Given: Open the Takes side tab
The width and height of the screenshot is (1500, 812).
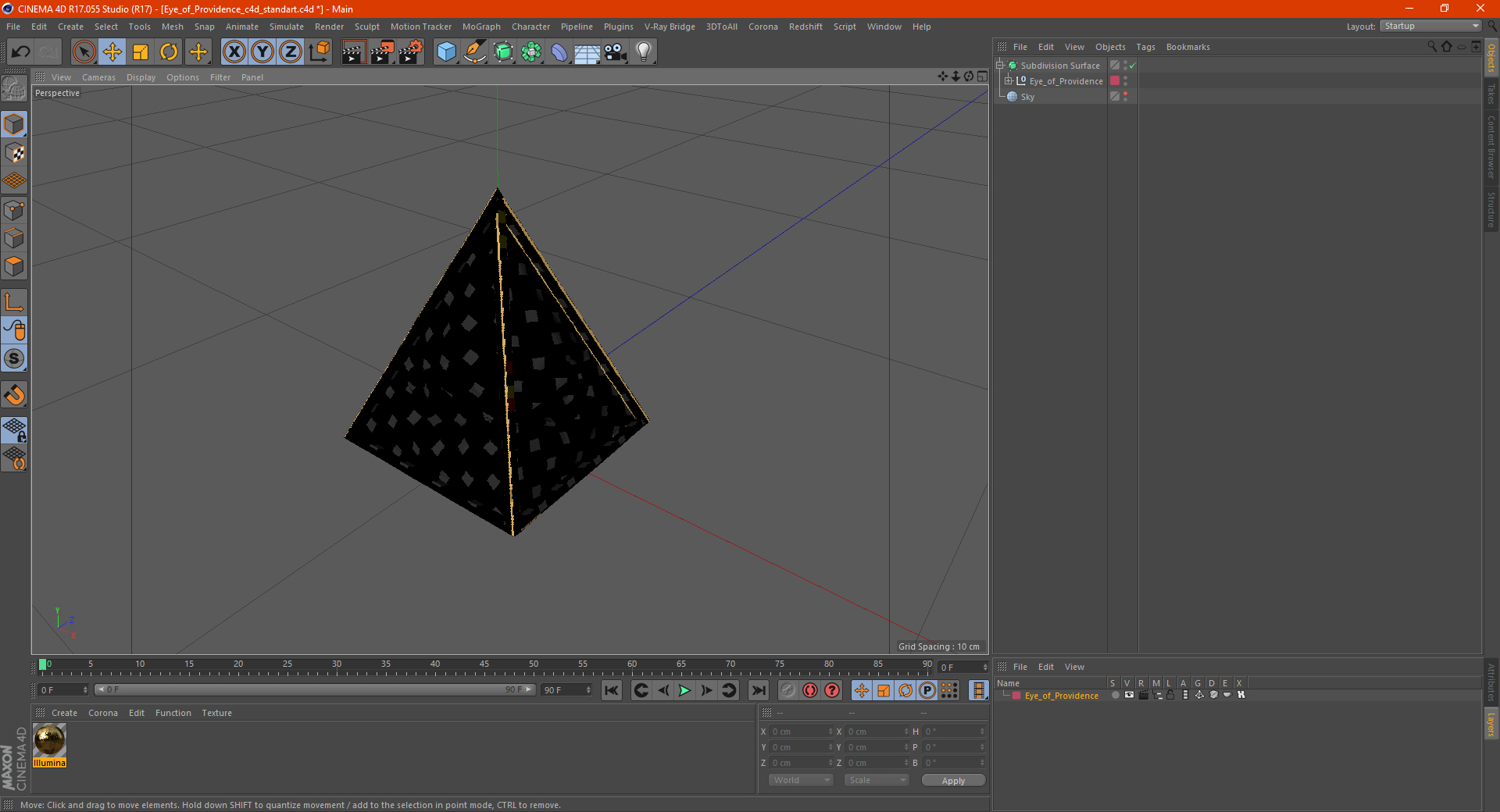Looking at the screenshot, I should (x=1491, y=94).
